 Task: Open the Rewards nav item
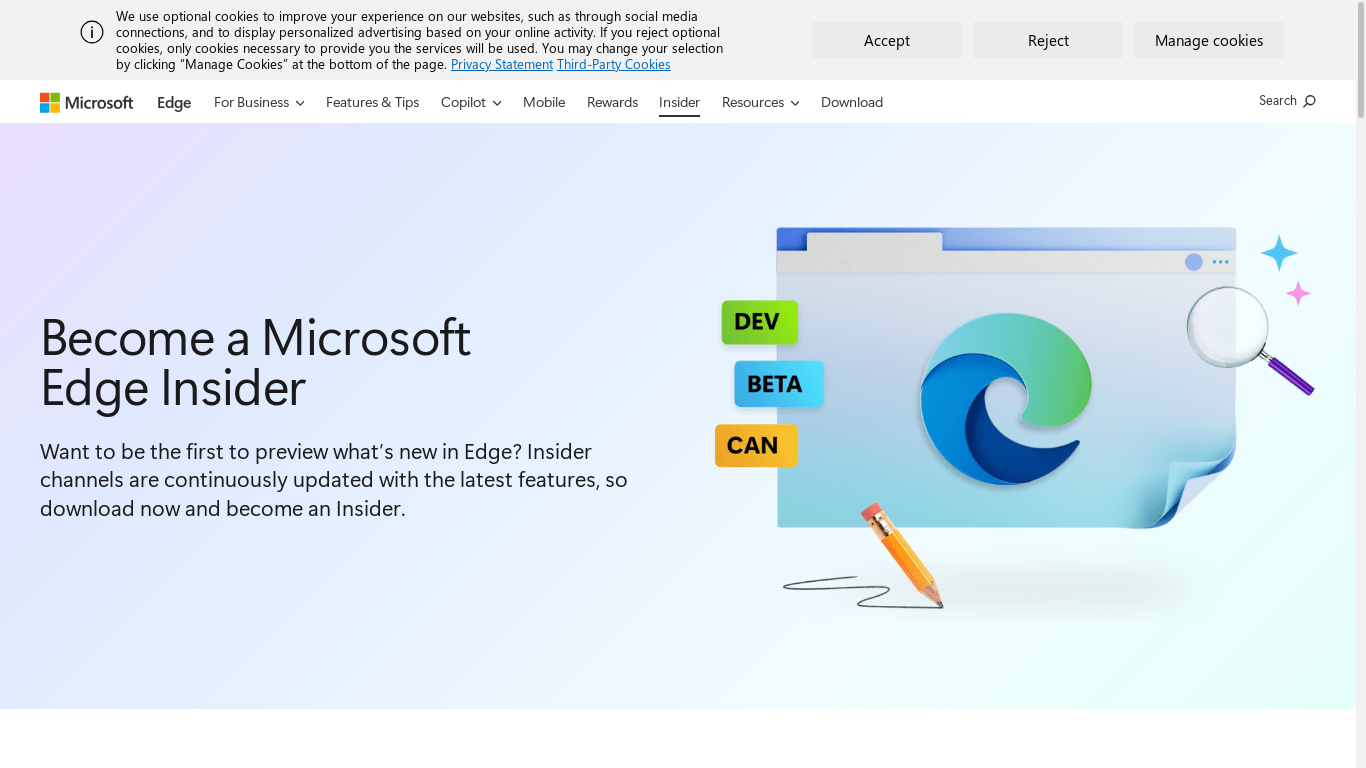pyautogui.click(x=612, y=102)
